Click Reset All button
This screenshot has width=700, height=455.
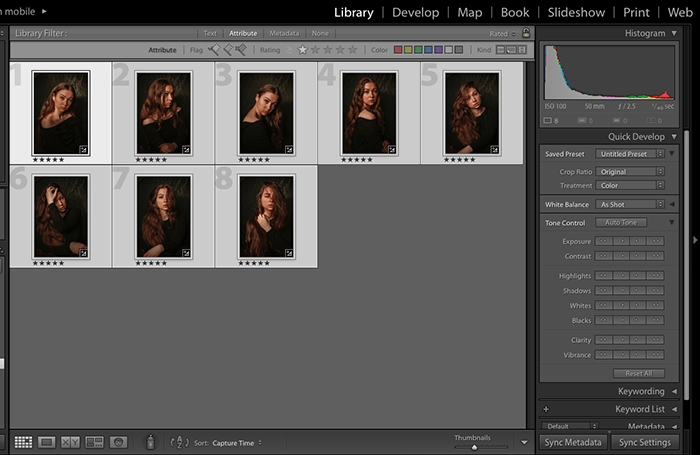coord(638,373)
